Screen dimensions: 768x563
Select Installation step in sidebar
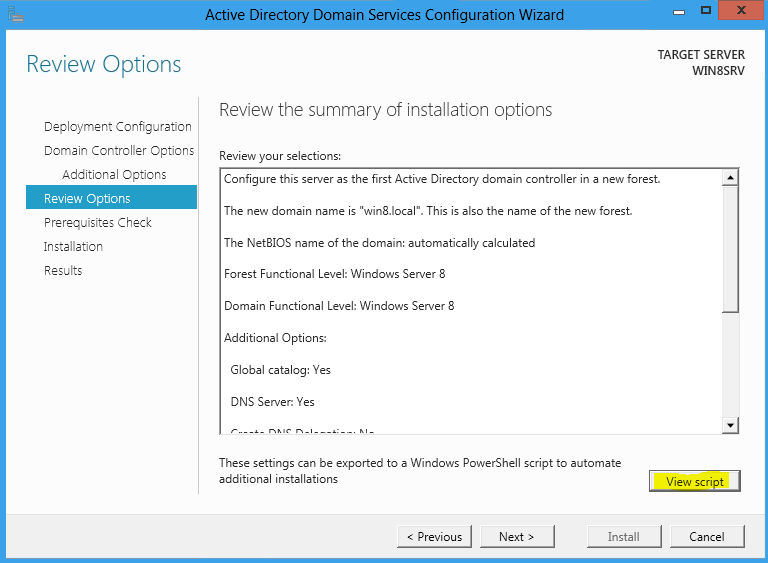[73, 246]
